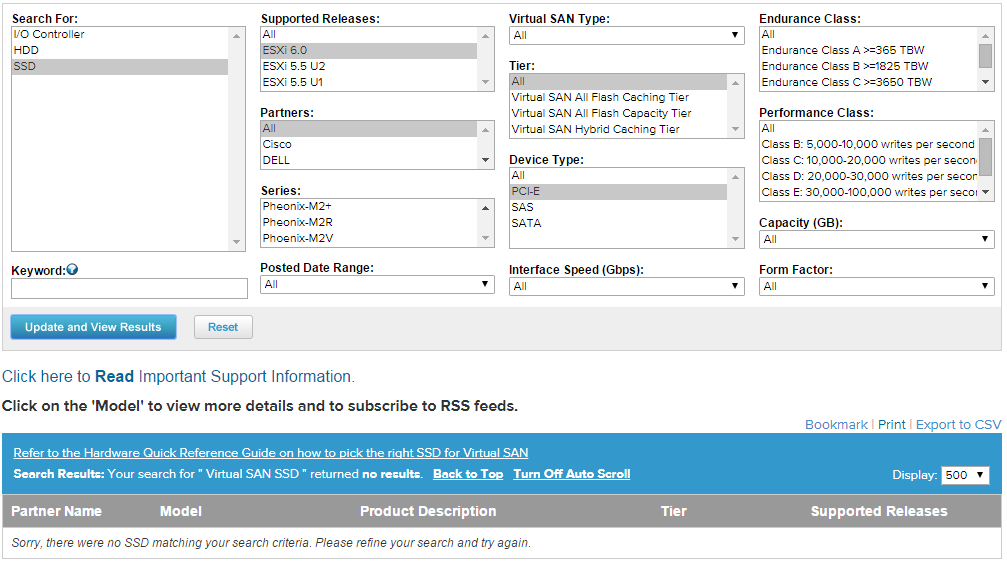Image resolution: width=1007 pixels, height=563 pixels.
Task: Select SSD in Search For list
Action: (x=119, y=67)
